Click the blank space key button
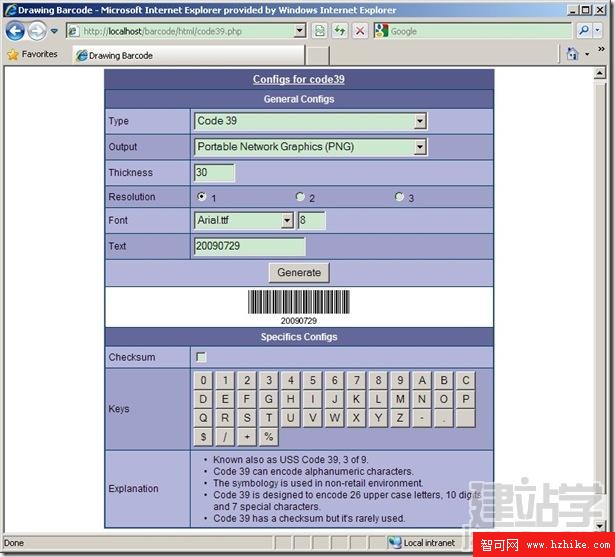The image size is (615, 557). (466, 418)
